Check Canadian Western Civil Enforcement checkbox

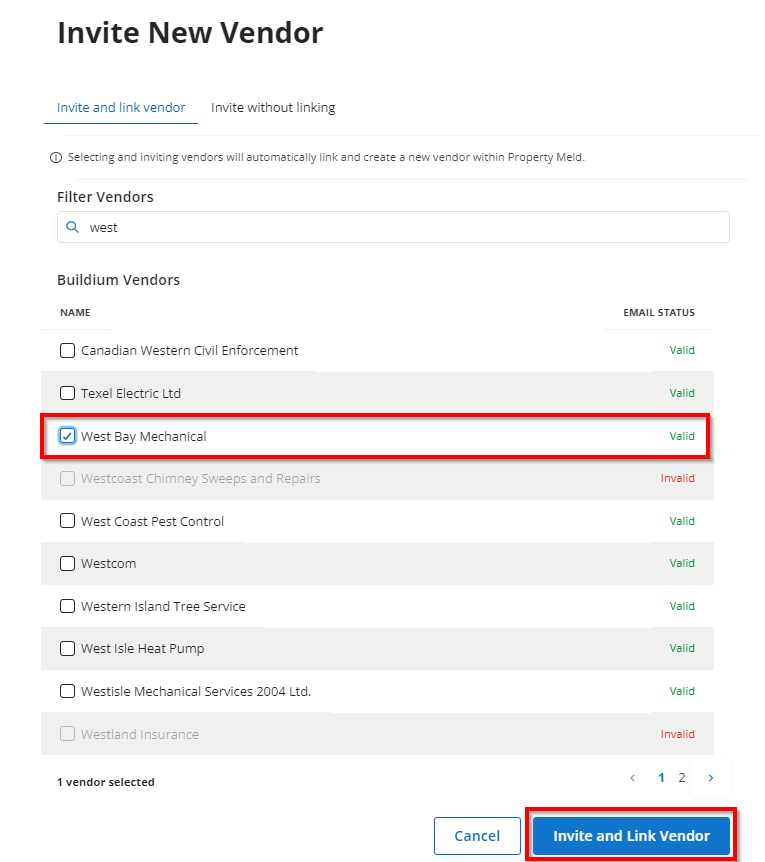coord(67,350)
